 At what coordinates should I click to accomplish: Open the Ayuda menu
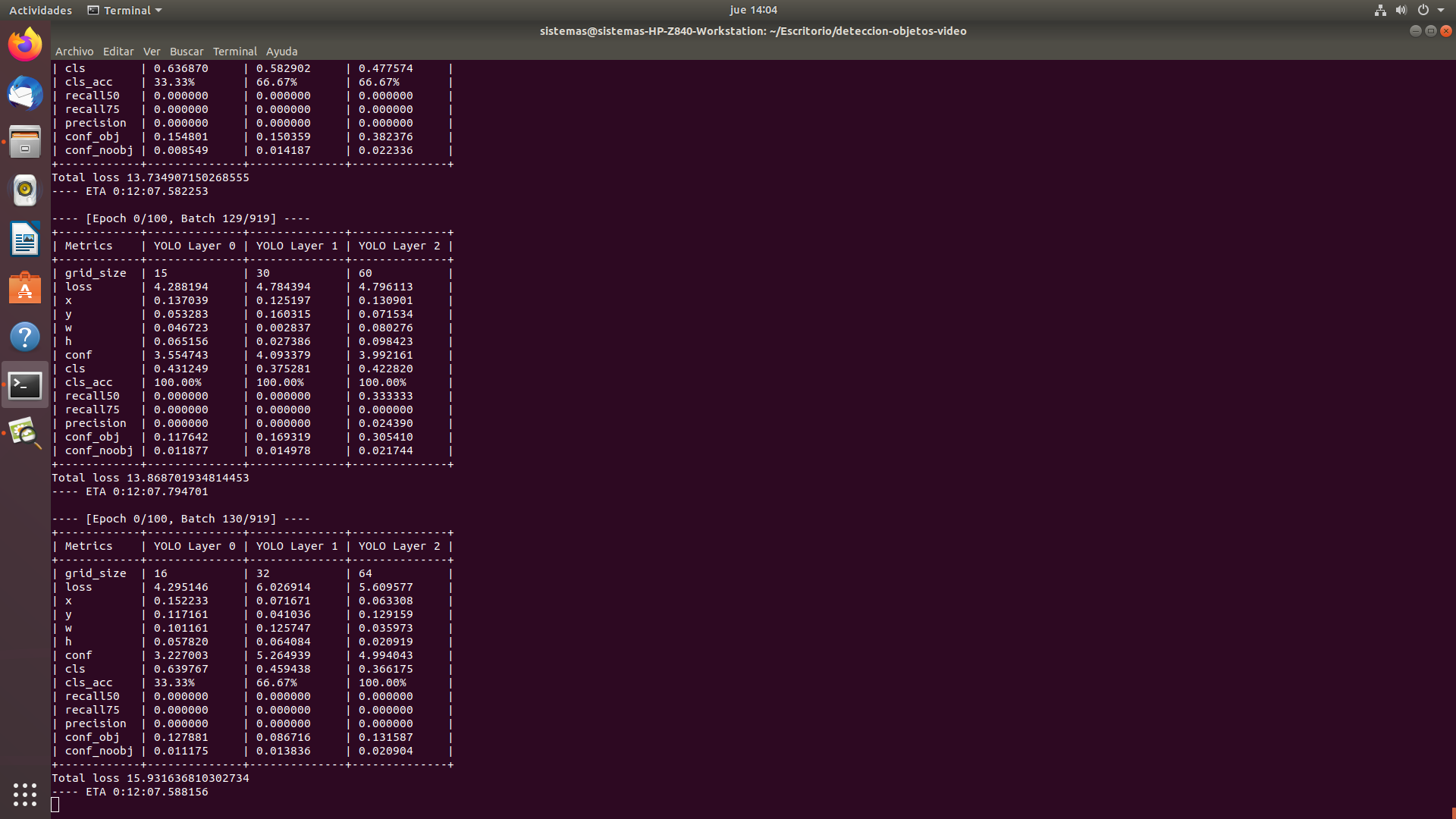point(281,52)
